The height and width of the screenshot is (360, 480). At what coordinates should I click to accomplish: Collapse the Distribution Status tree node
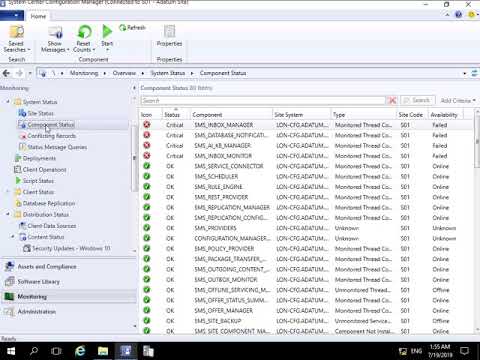[x=8, y=214]
